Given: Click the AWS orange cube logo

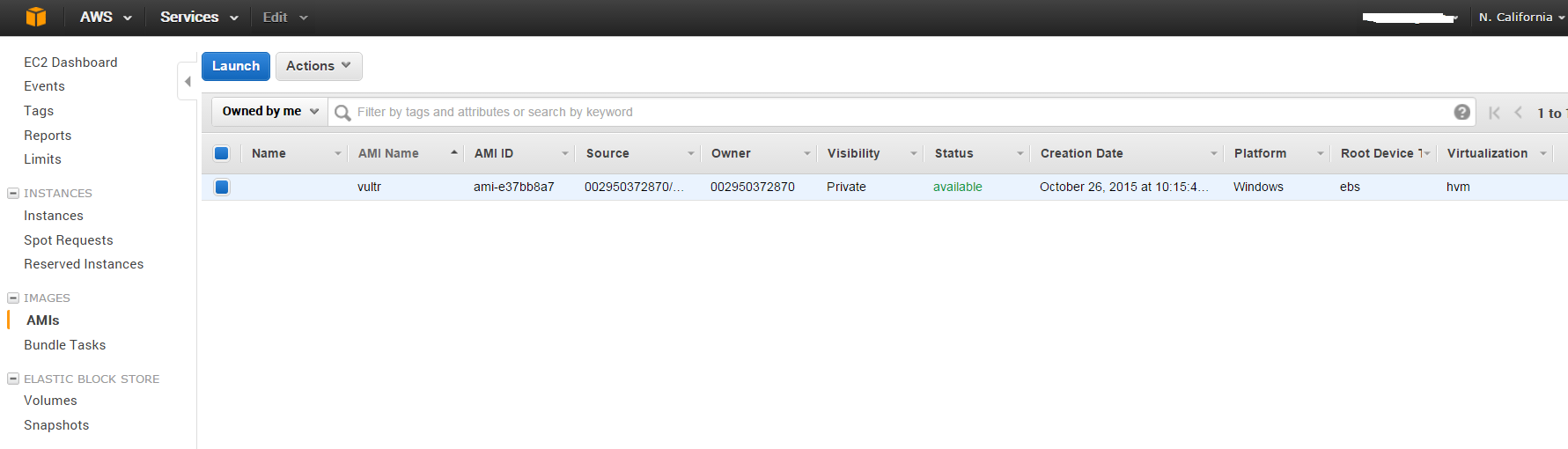Looking at the screenshot, I should 36,17.
